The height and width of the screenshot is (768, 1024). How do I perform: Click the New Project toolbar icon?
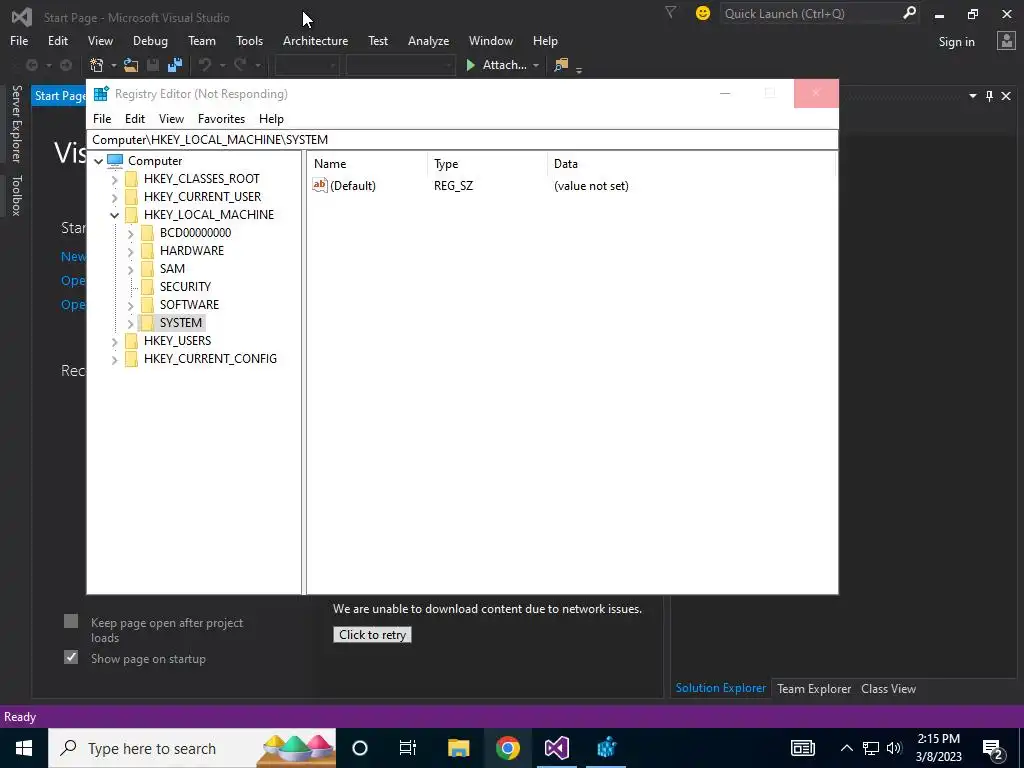pyautogui.click(x=97, y=65)
